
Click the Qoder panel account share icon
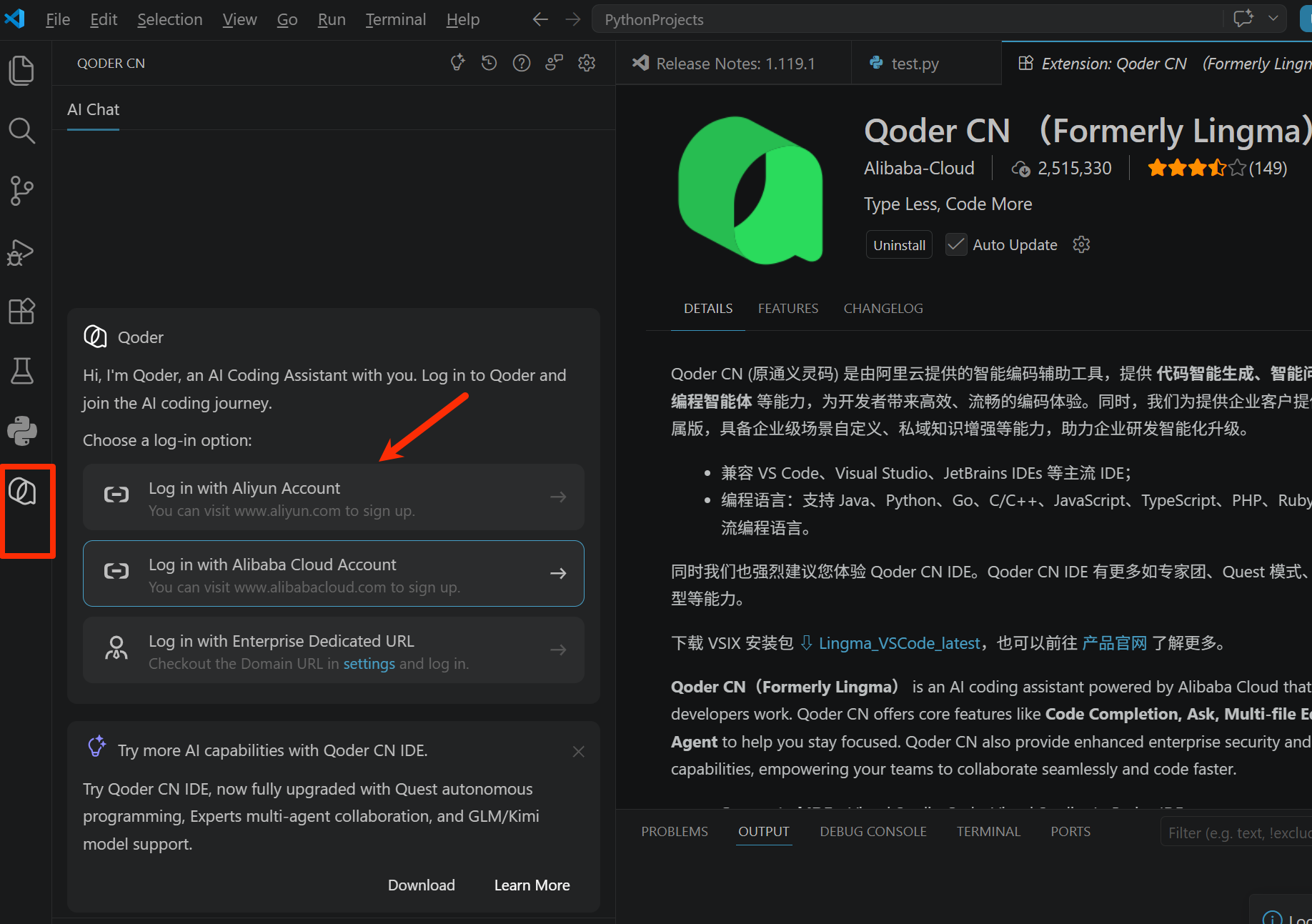pos(555,63)
